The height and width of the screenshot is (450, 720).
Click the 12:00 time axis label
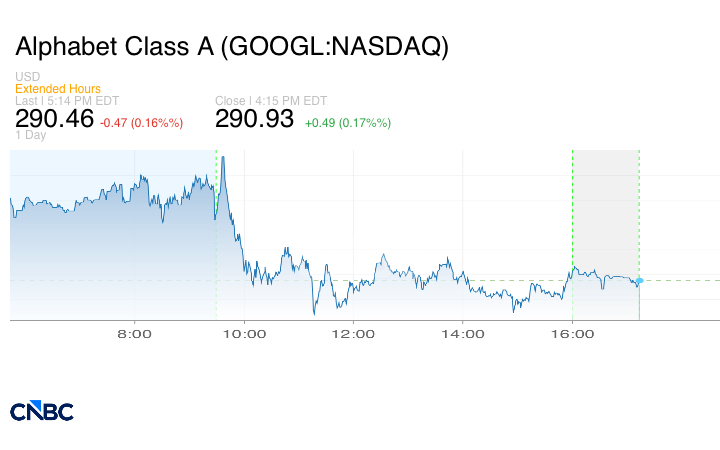(353, 334)
